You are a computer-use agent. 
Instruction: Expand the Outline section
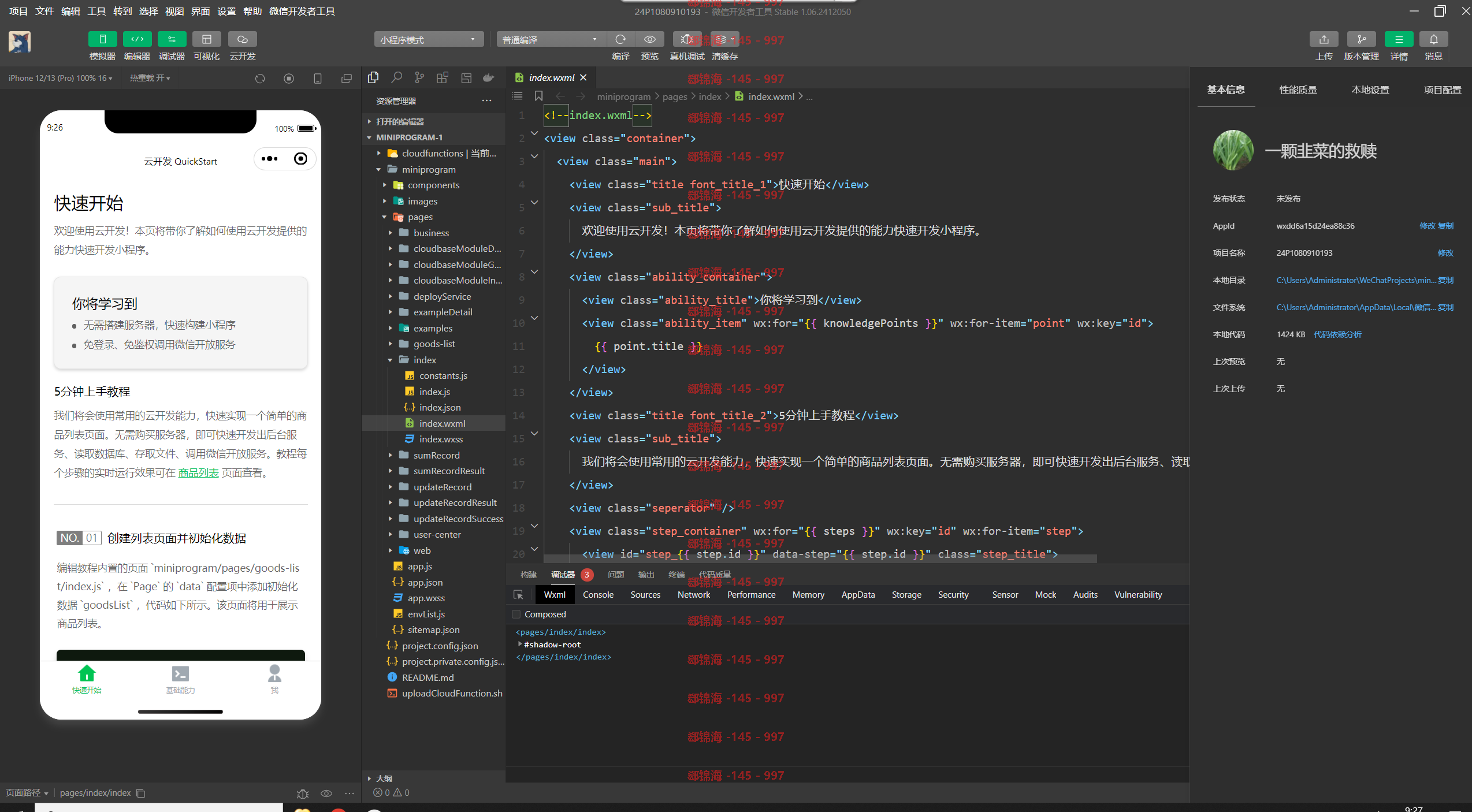tap(369, 779)
